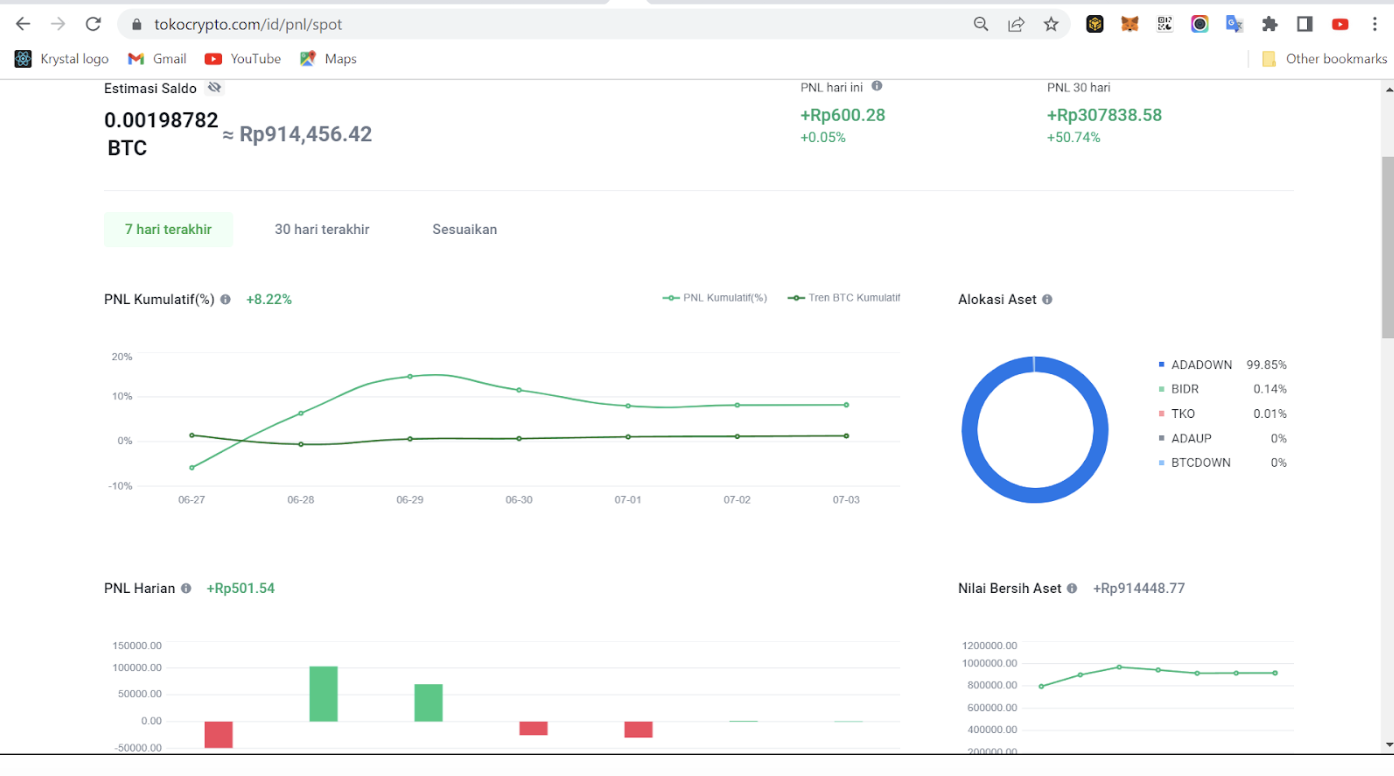
Task: Click the info icon next to PNL hari ini
Action: [876, 86]
